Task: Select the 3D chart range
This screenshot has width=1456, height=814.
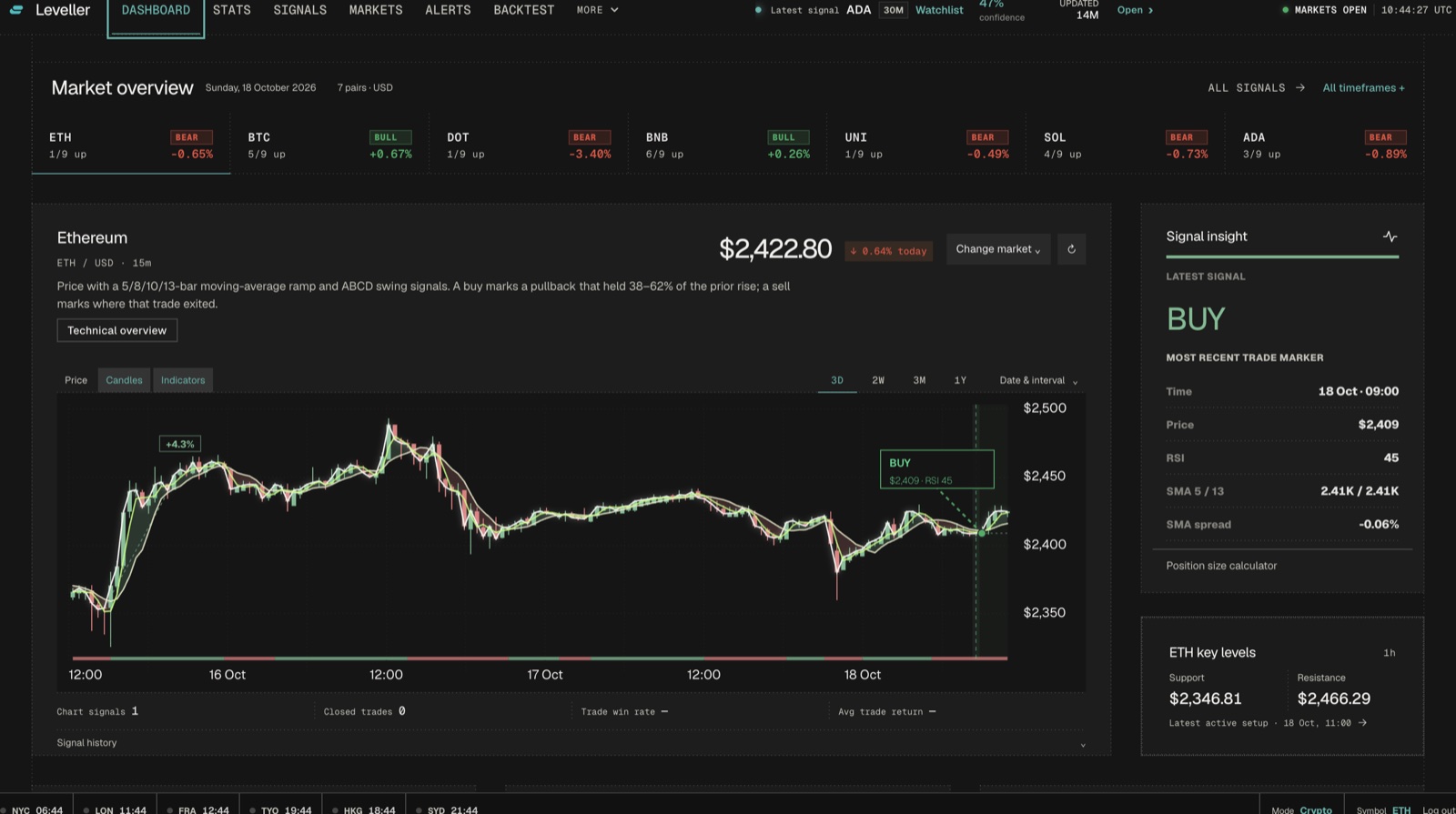Action: point(837,380)
